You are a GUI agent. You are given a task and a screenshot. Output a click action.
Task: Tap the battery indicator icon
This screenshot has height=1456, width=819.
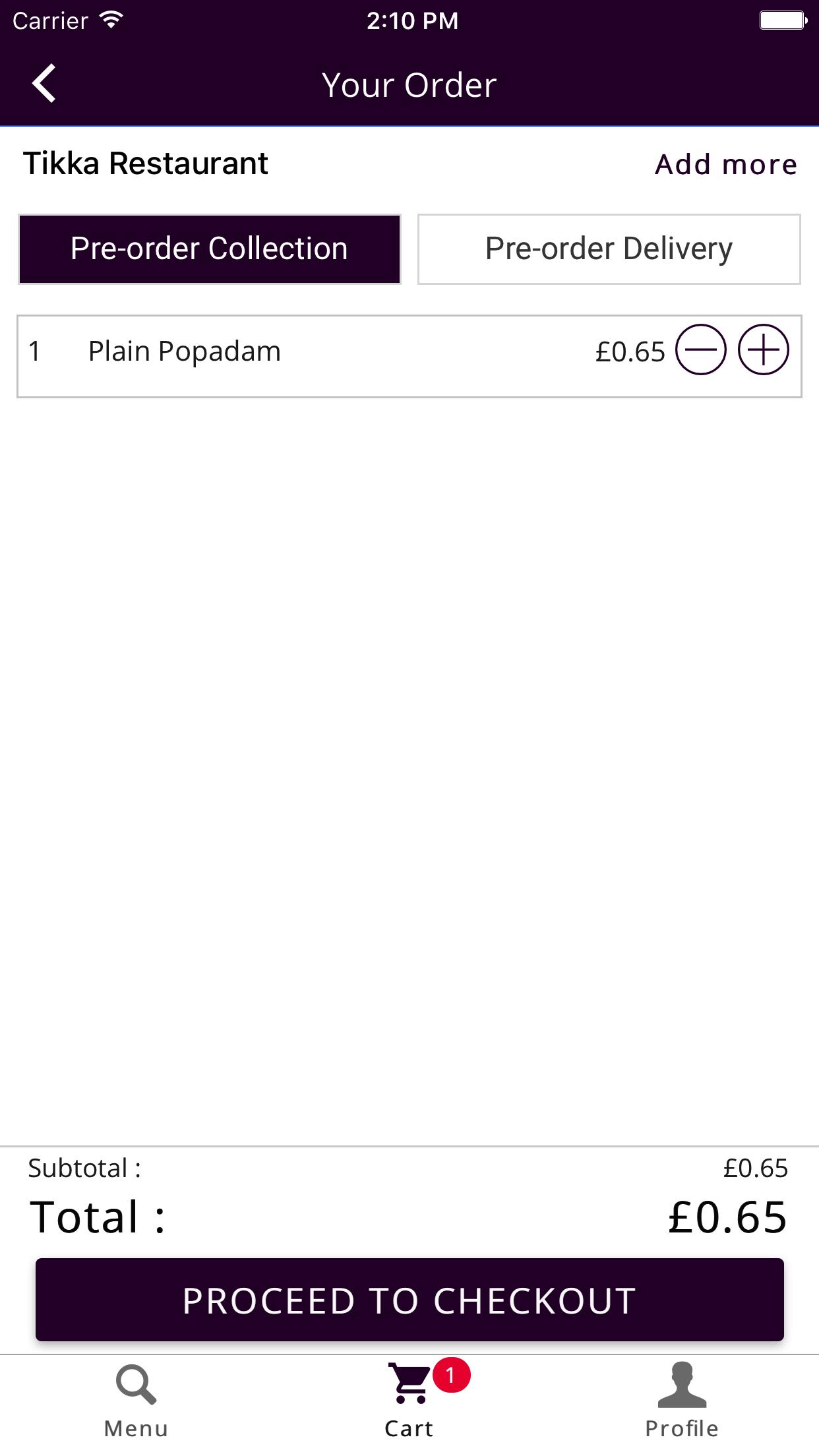[x=783, y=20]
